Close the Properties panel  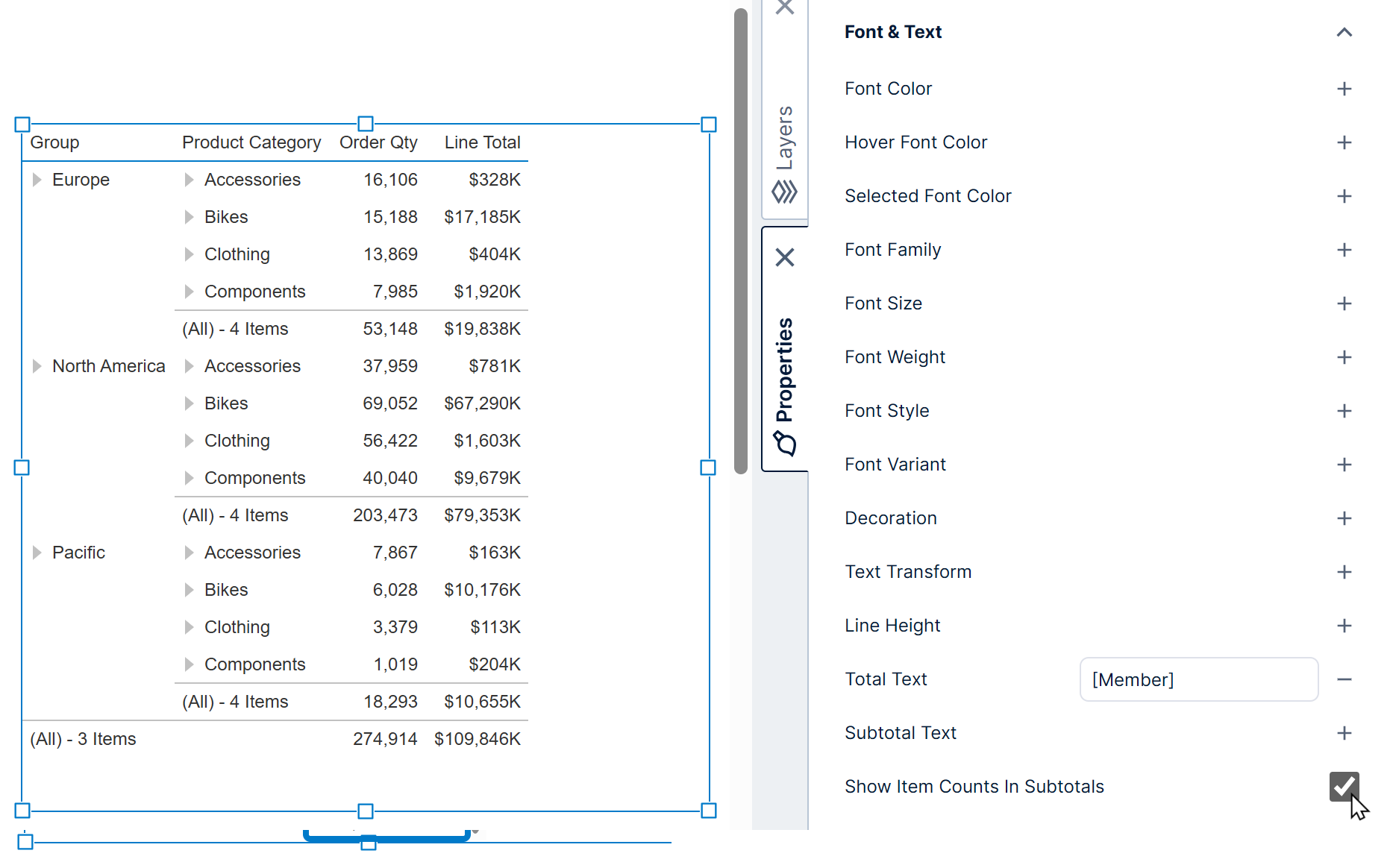[784, 257]
